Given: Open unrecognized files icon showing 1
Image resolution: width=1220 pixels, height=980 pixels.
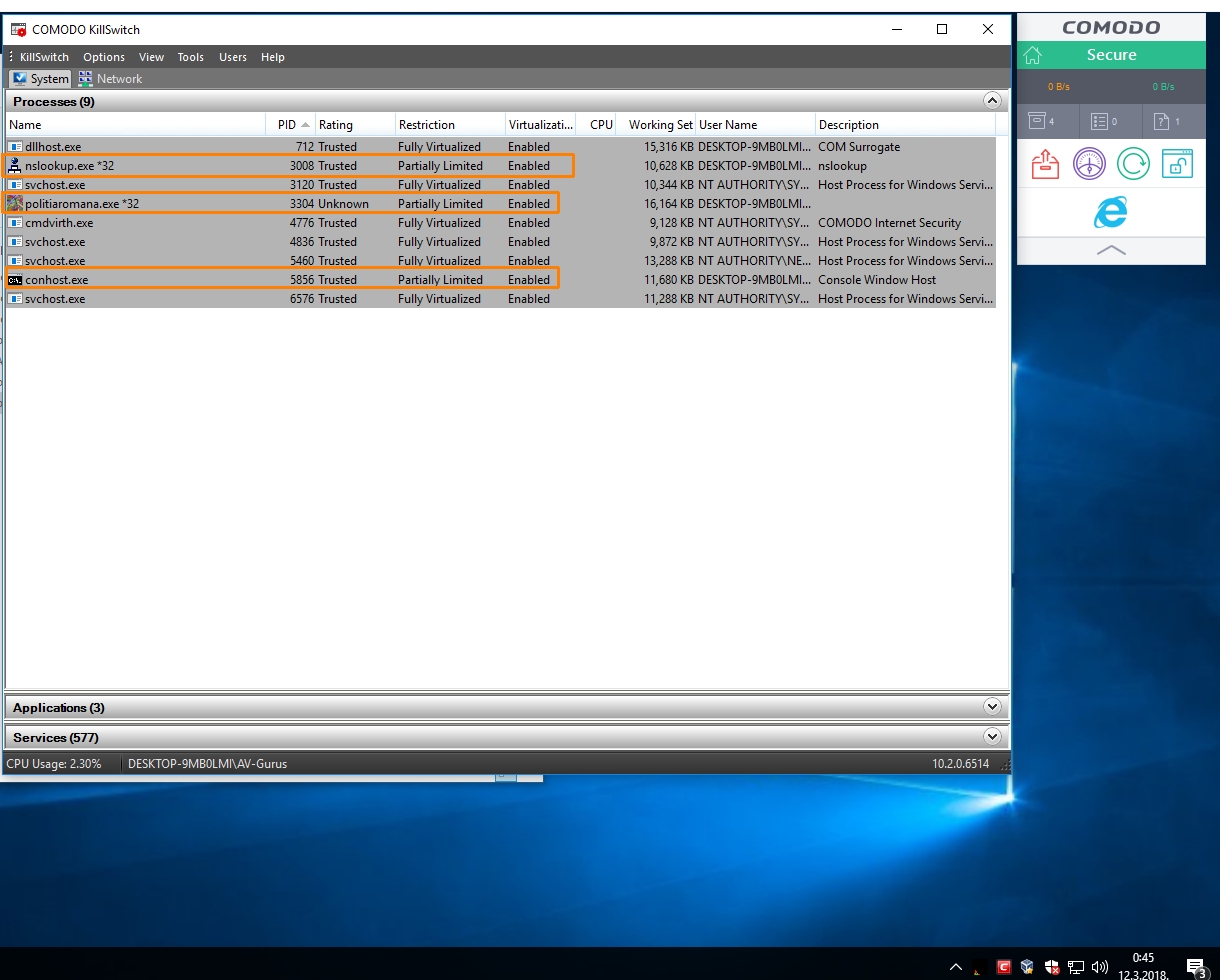Looking at the screenshot, I should [x=1167, y=121].
